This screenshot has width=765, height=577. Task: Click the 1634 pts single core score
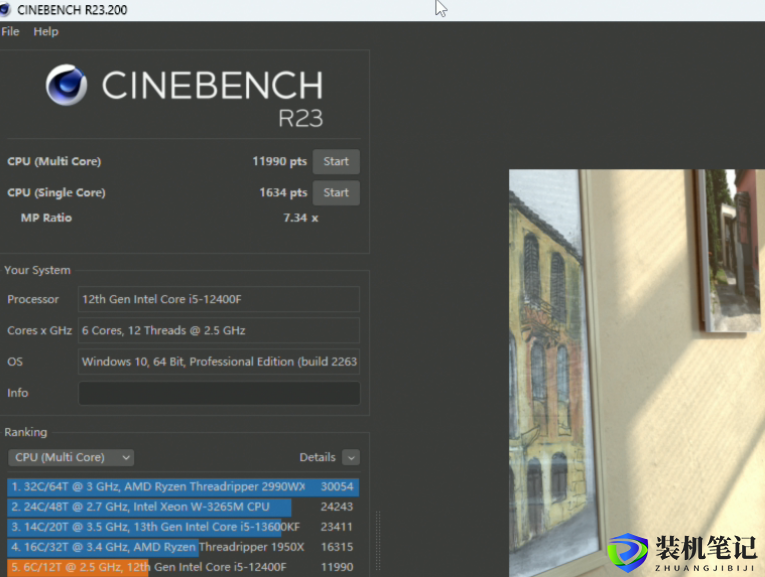pyautogui.click(x=283, y=193)
